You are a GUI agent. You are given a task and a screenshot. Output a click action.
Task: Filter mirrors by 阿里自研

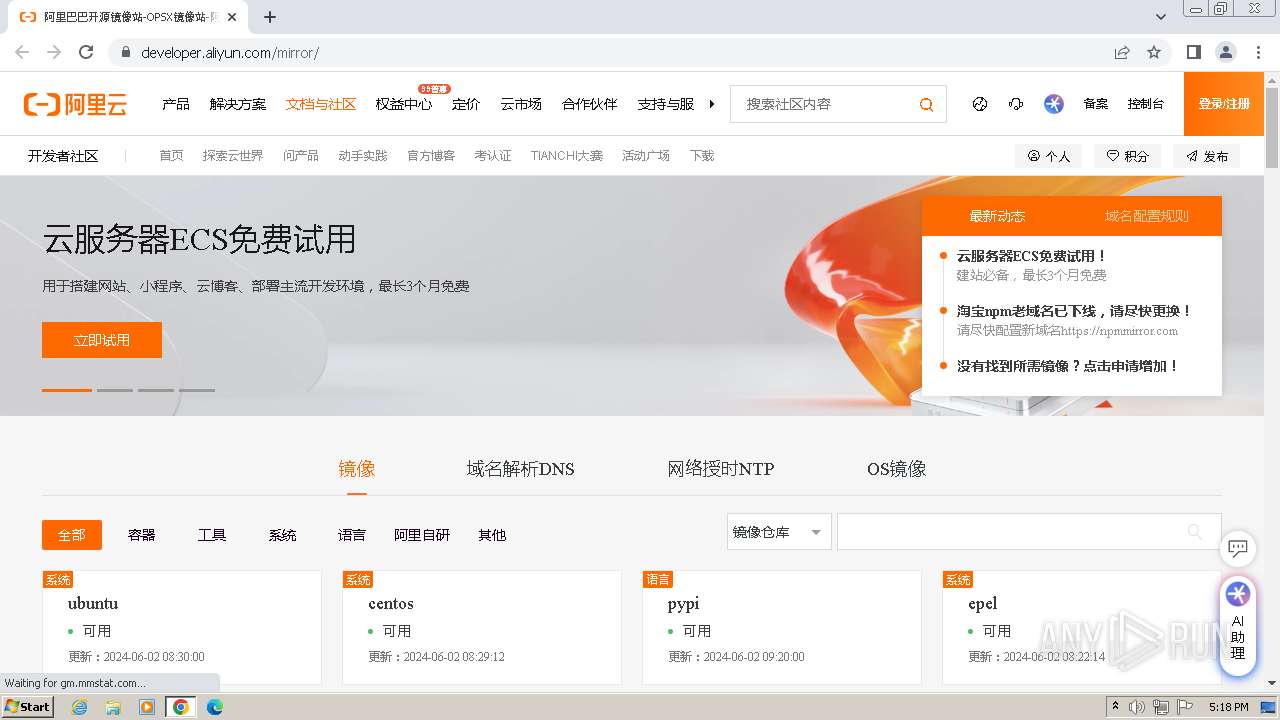(x=422, y=535)
